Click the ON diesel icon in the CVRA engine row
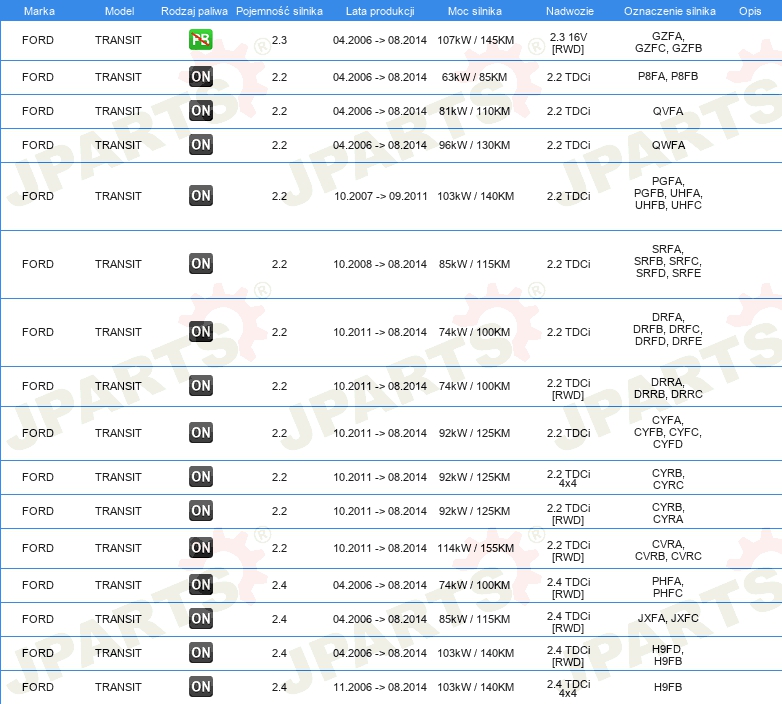 pos(201,547)
